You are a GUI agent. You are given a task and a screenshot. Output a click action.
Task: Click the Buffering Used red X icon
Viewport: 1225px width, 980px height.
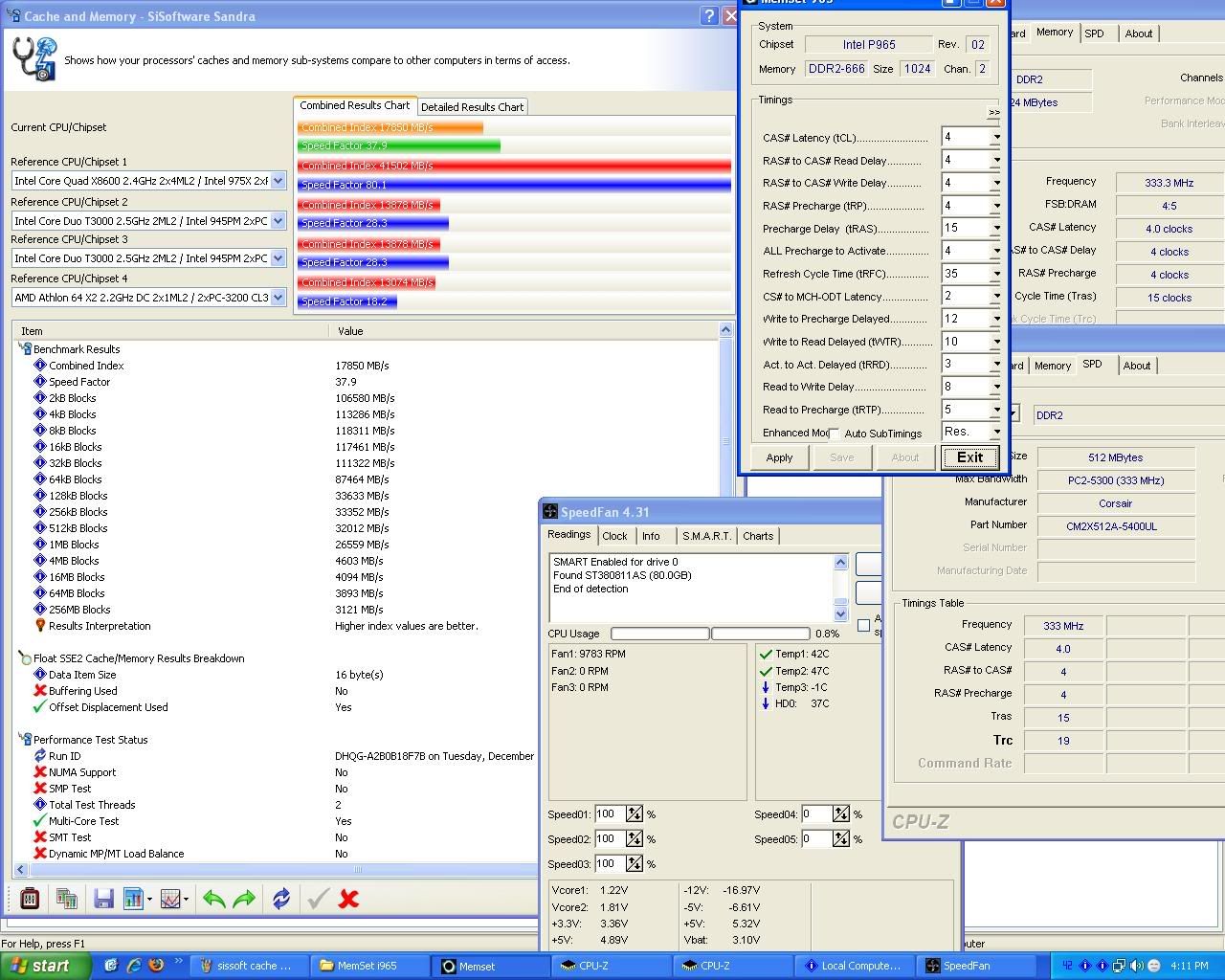click(40, 690)
